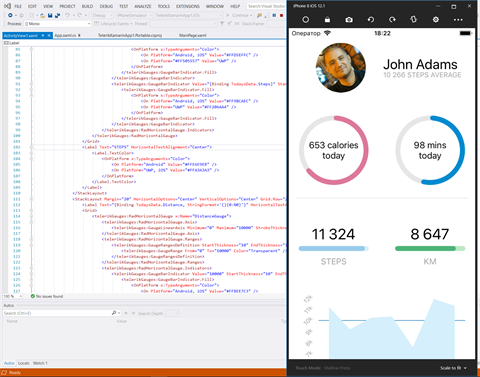Click the Lock icon in simulator toolbar
The image size is (480, 377).
(327, 20)
